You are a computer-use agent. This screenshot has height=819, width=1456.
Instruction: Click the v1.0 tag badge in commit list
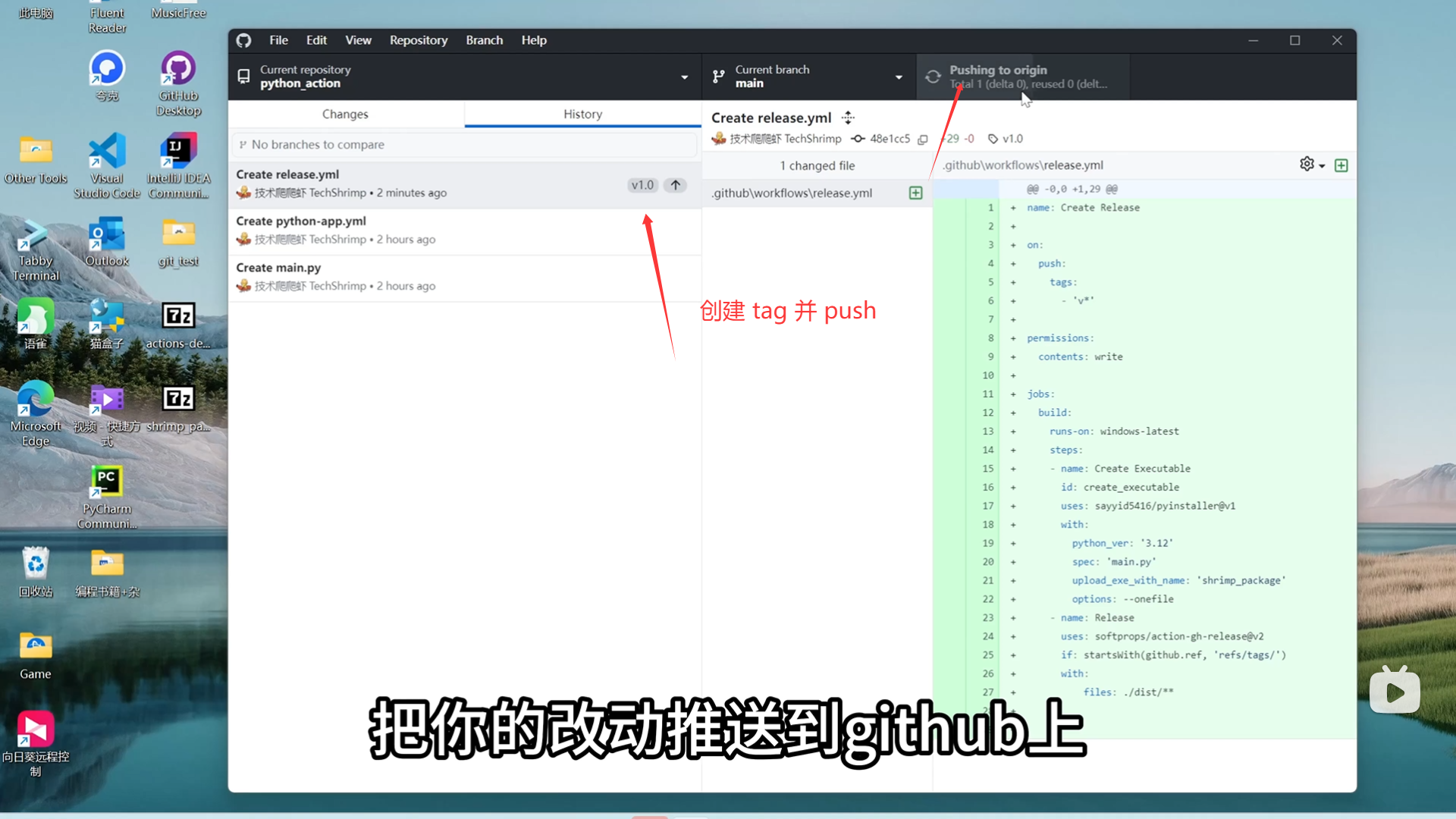(642, 185)
